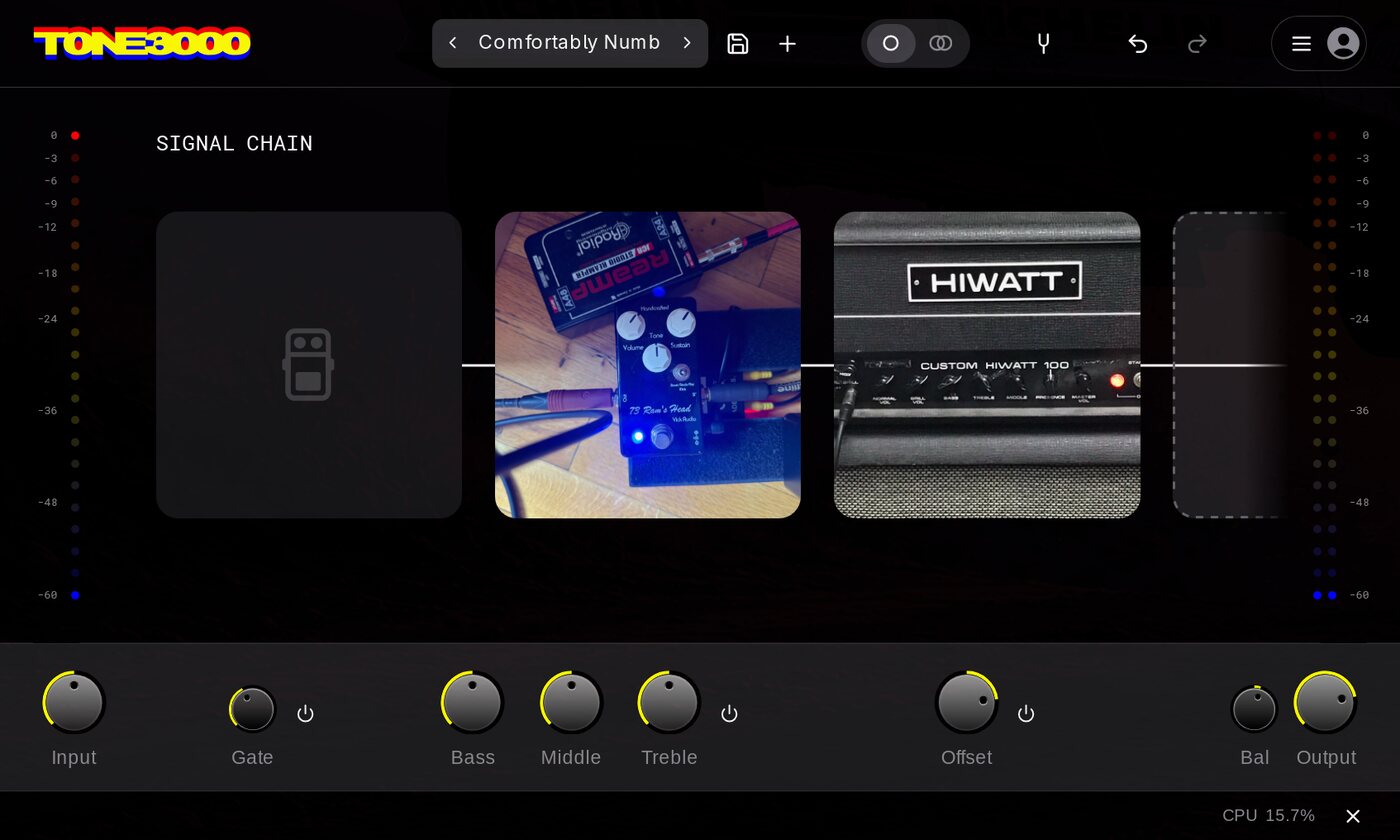
Task: Adjust the Treble knob
Action: (x=669, y=702)
